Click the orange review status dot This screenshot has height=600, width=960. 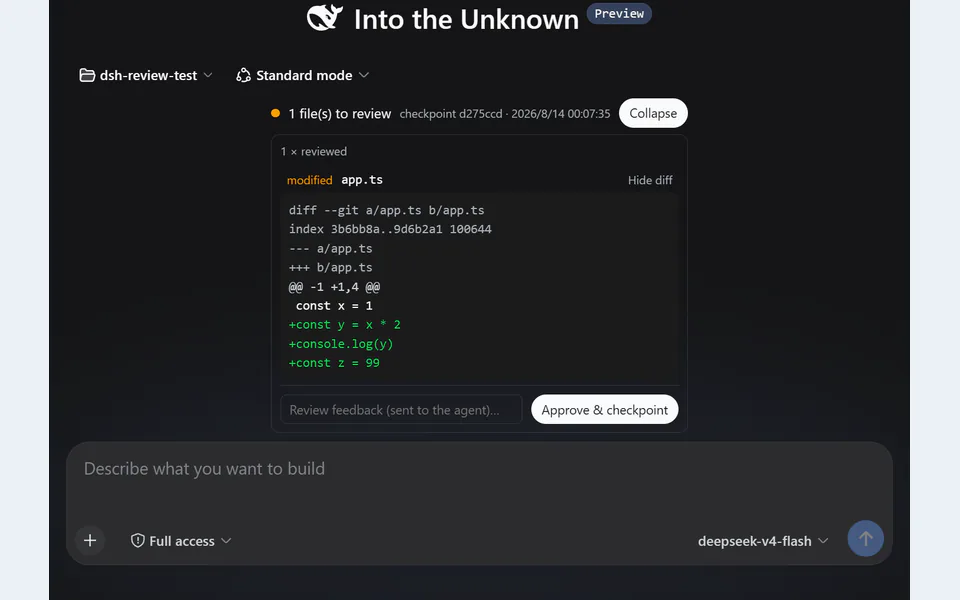click(276, 113)
